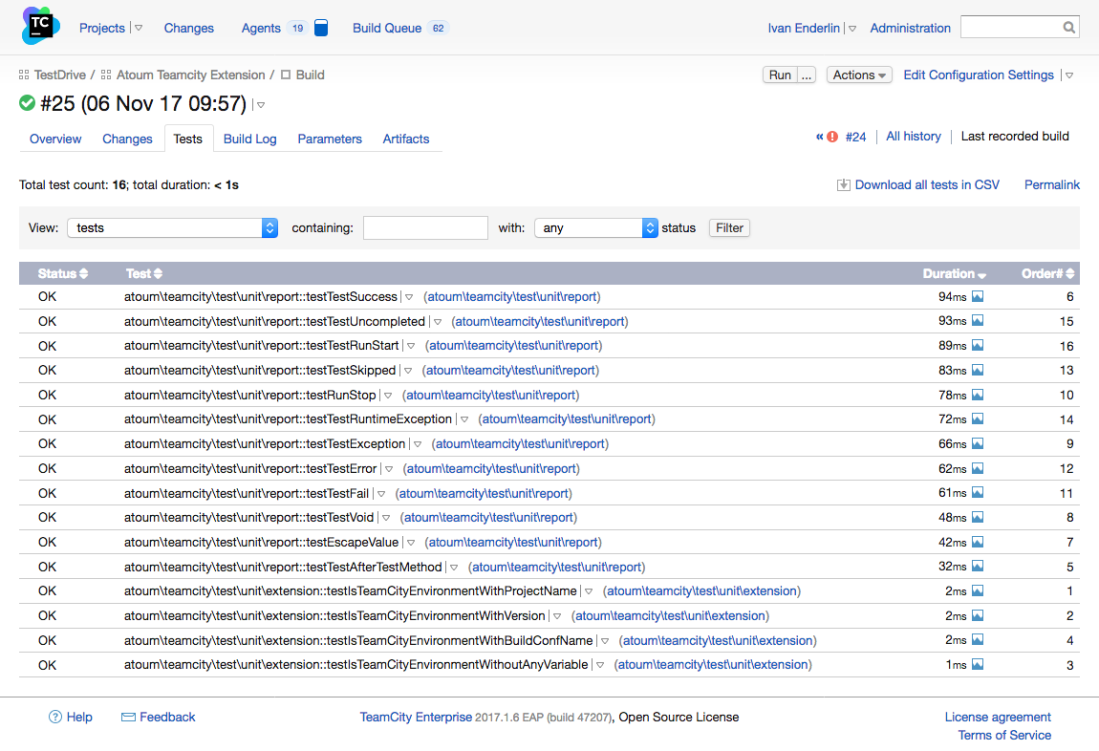The height and width of the screenshot is (751, 1099).
Task: Open duration graph icon for testRunStop
Action: coord(978,395)
